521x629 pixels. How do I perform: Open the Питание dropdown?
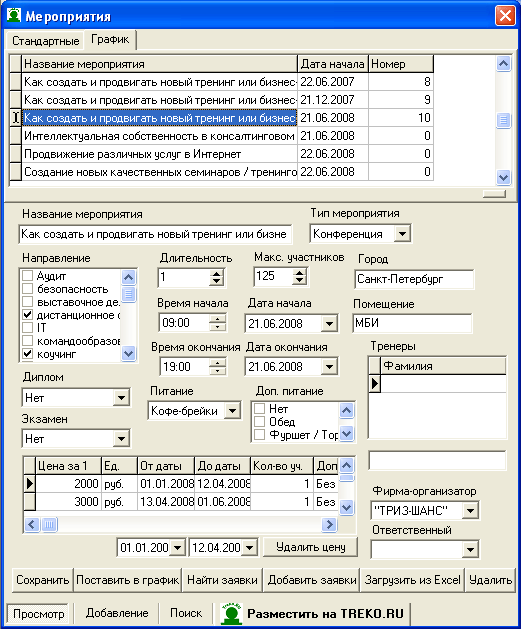[232, 410]
